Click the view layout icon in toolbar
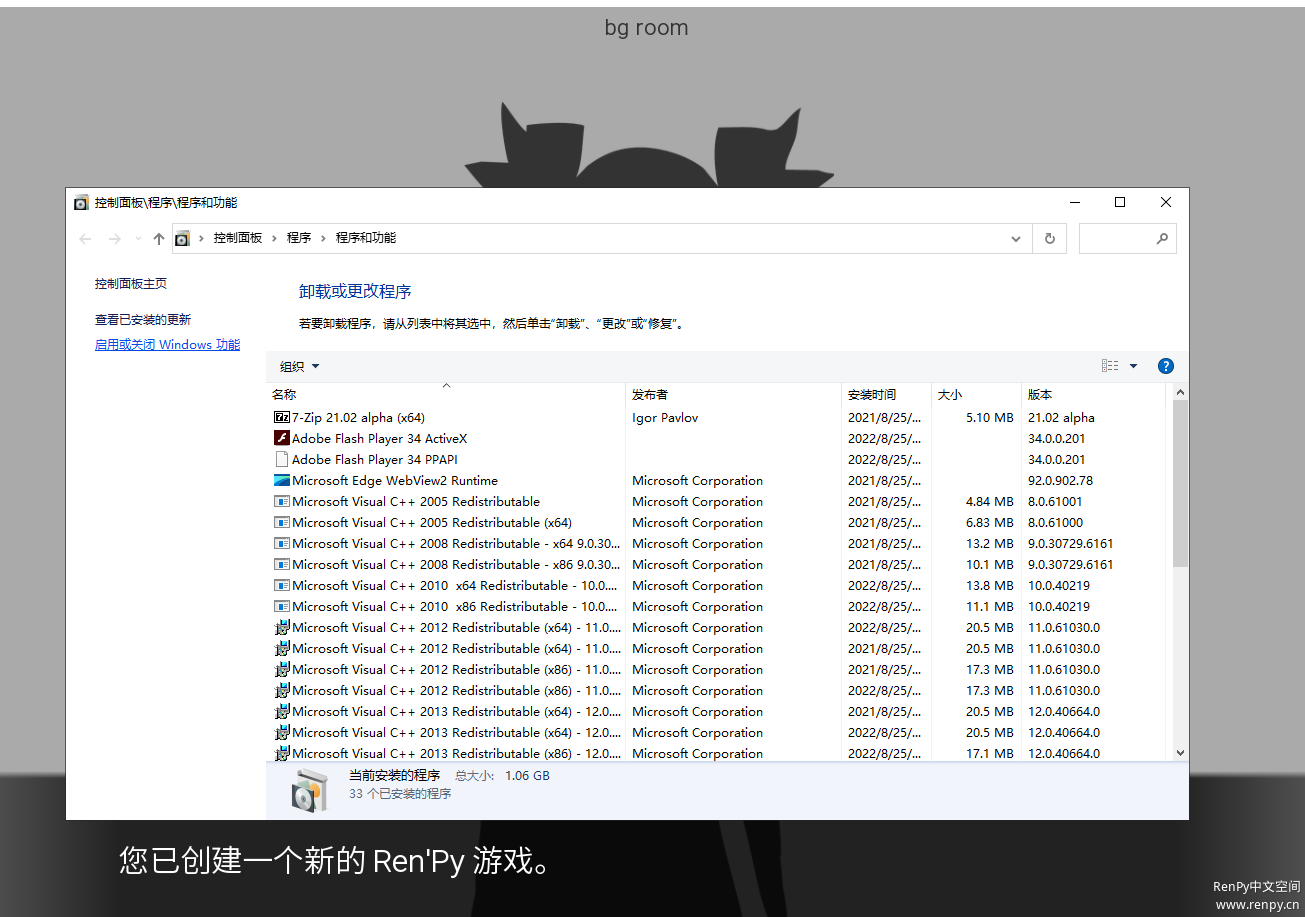This screenshot has height=917, width=1305. coord(1110,366)
